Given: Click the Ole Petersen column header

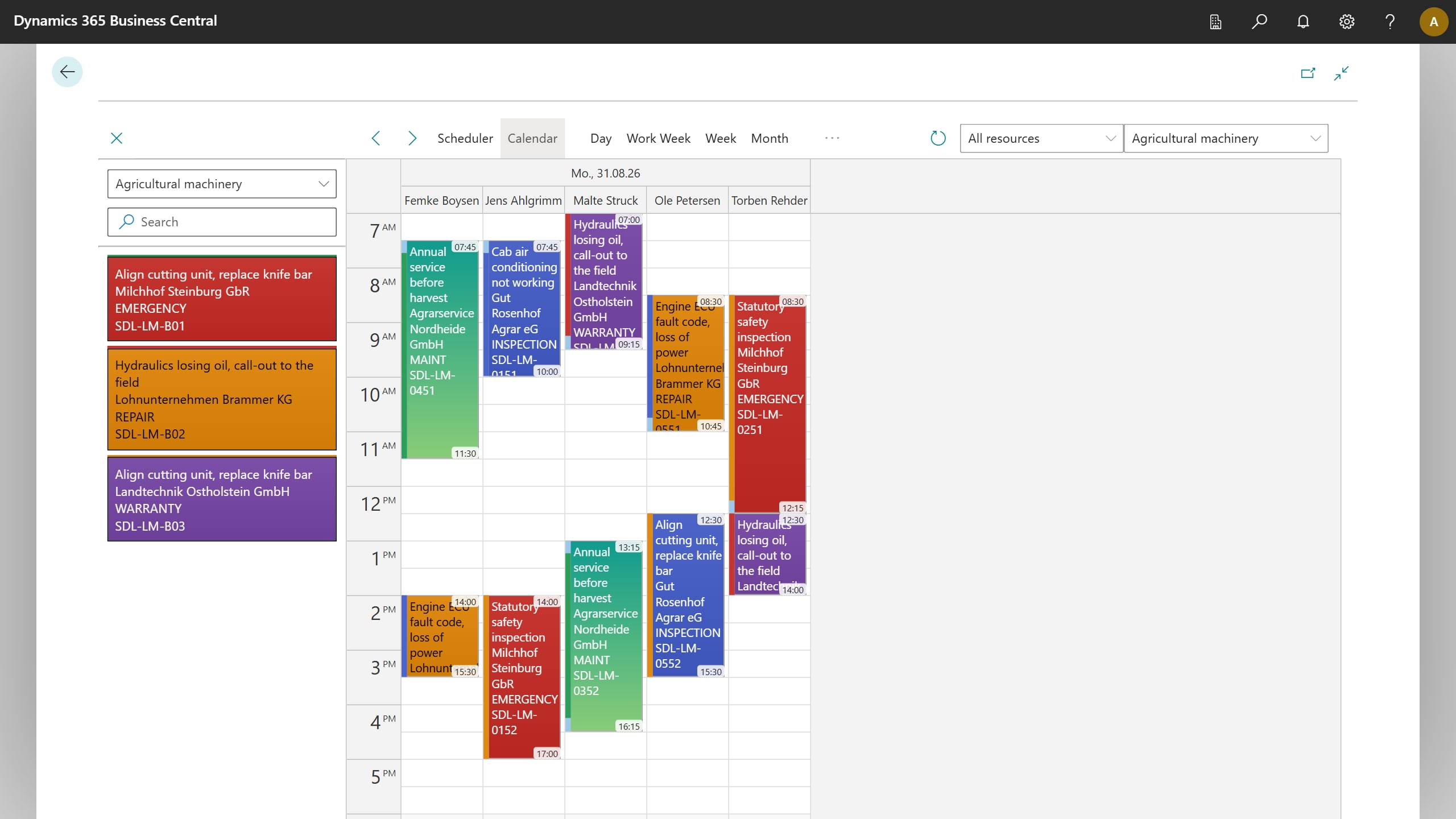Looking at the screenshot, I should [x=687, y=201].
